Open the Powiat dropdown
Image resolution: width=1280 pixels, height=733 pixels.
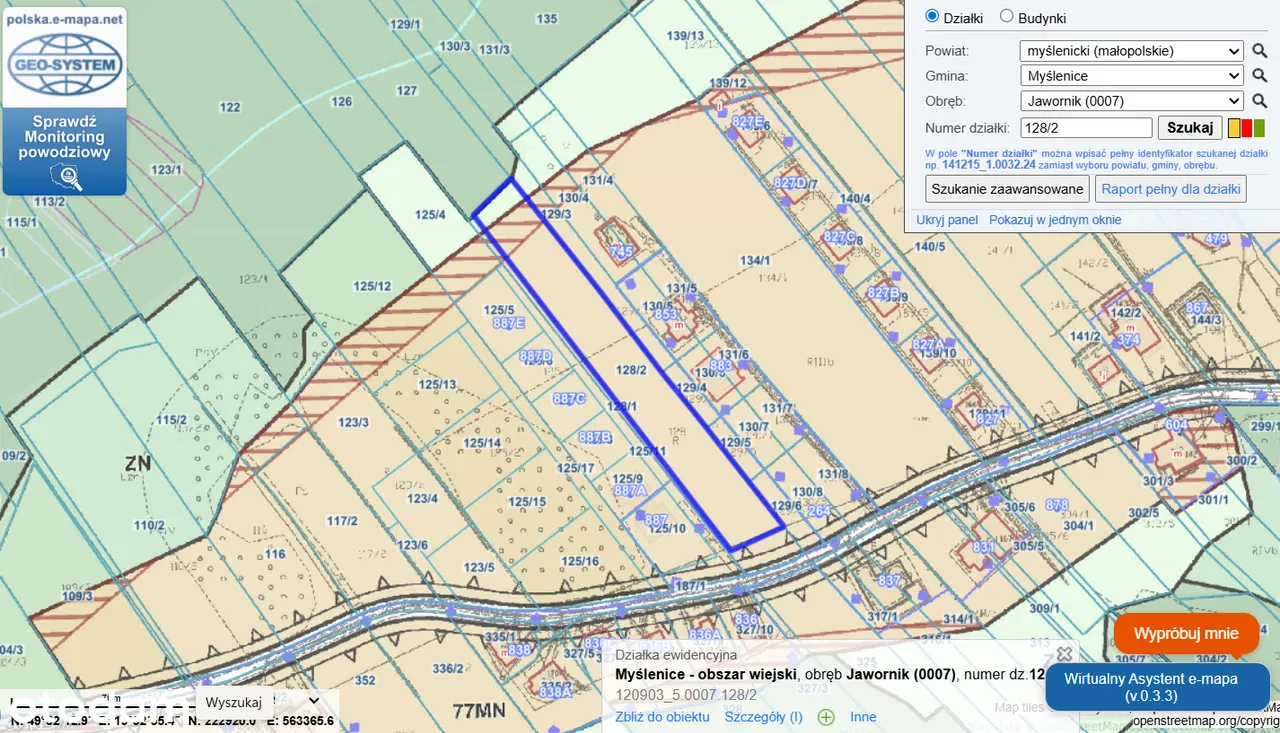point(1131,51)
